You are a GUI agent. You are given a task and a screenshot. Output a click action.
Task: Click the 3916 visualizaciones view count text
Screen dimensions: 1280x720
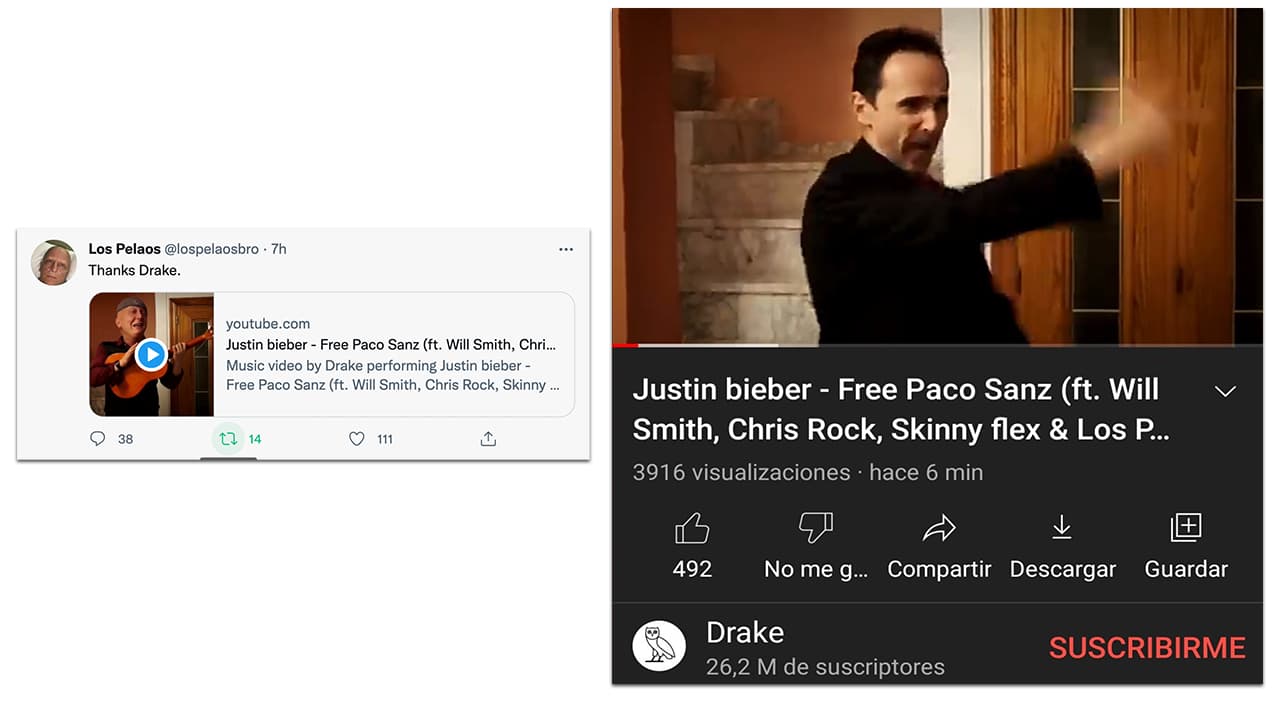(741, 472)
